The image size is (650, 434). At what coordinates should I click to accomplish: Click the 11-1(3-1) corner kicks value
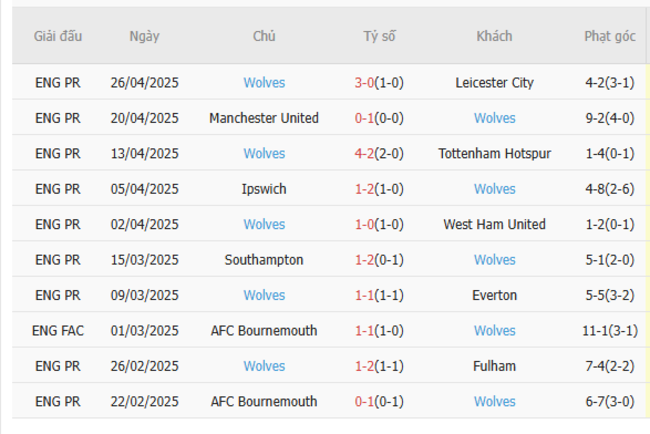pyautogui.click(x=610, y=331)
